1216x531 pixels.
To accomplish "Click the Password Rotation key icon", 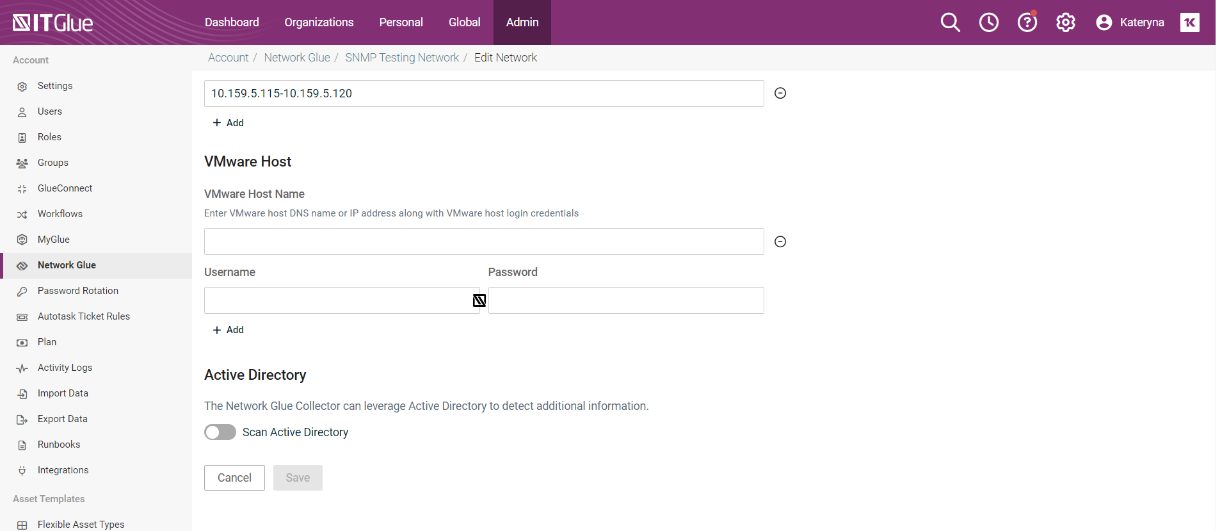I will [x=22, y=291].
